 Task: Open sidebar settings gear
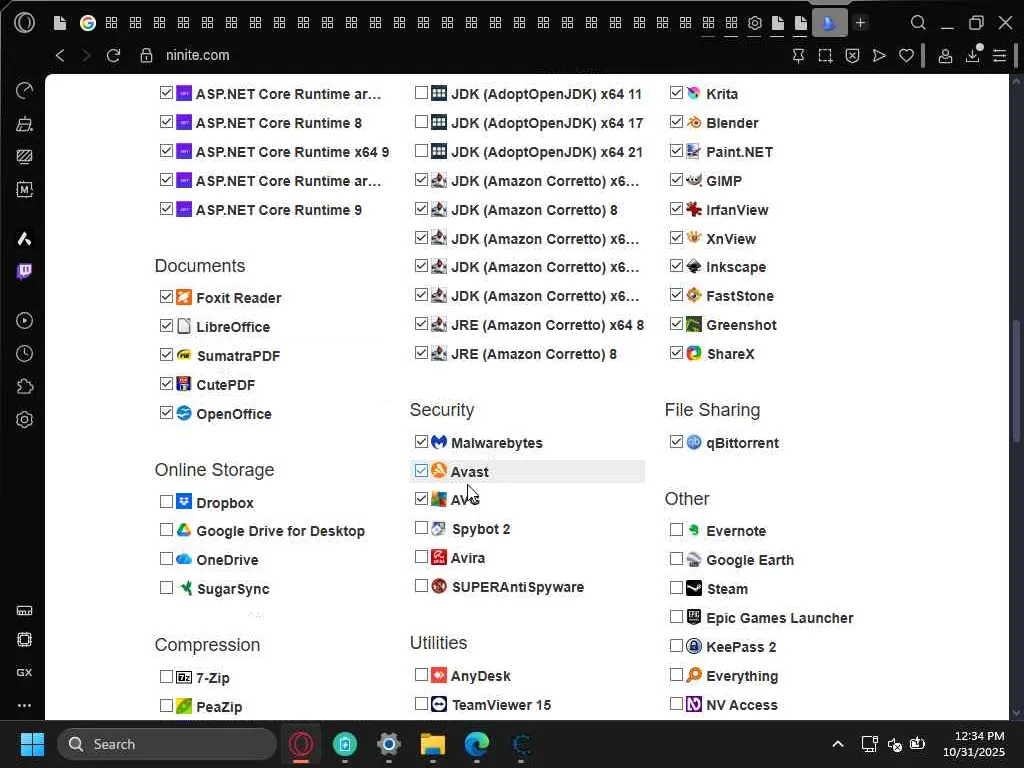[x=24, y=419]
